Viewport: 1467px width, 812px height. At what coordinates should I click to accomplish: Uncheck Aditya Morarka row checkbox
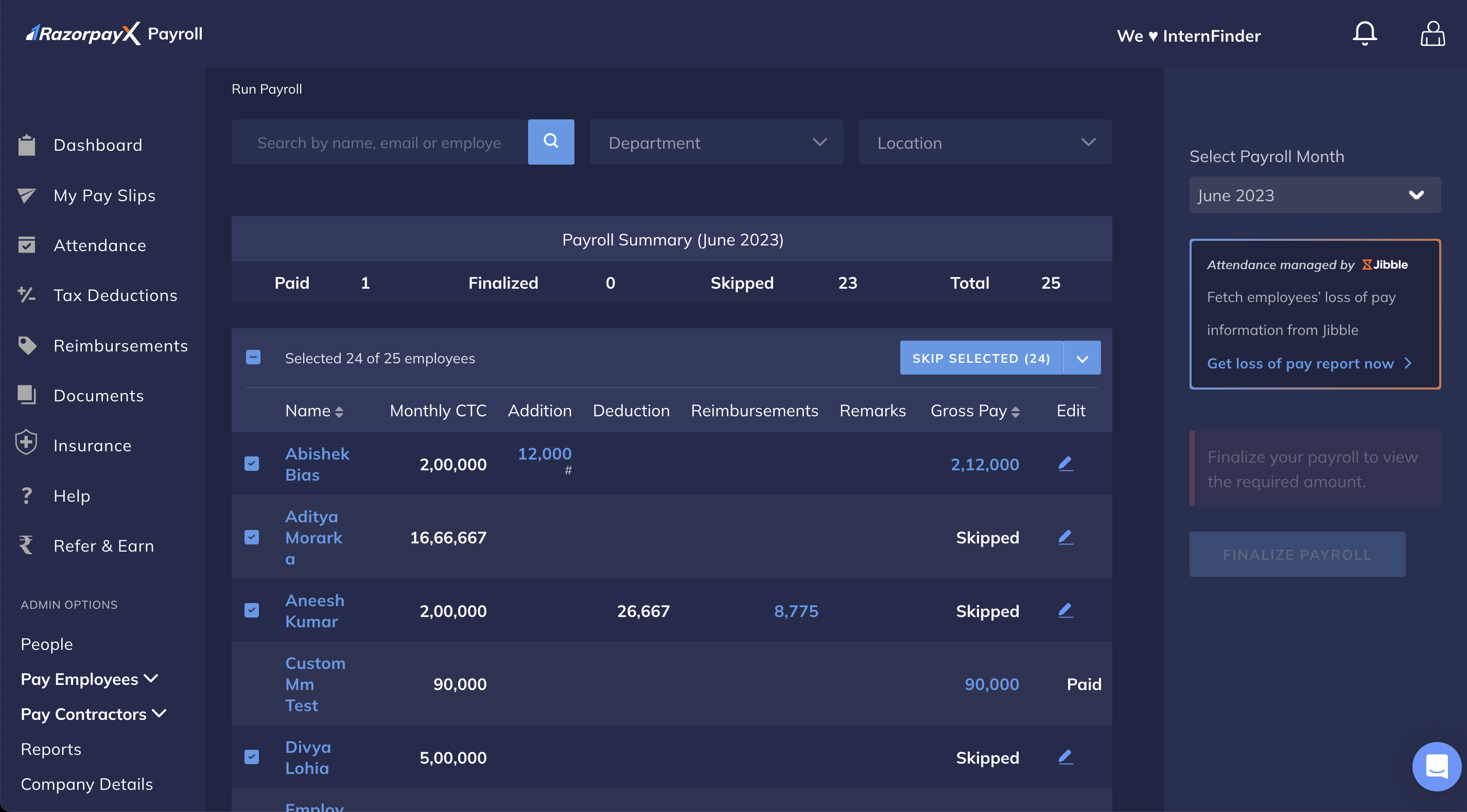pyautogui.click(x=252, y=537)
